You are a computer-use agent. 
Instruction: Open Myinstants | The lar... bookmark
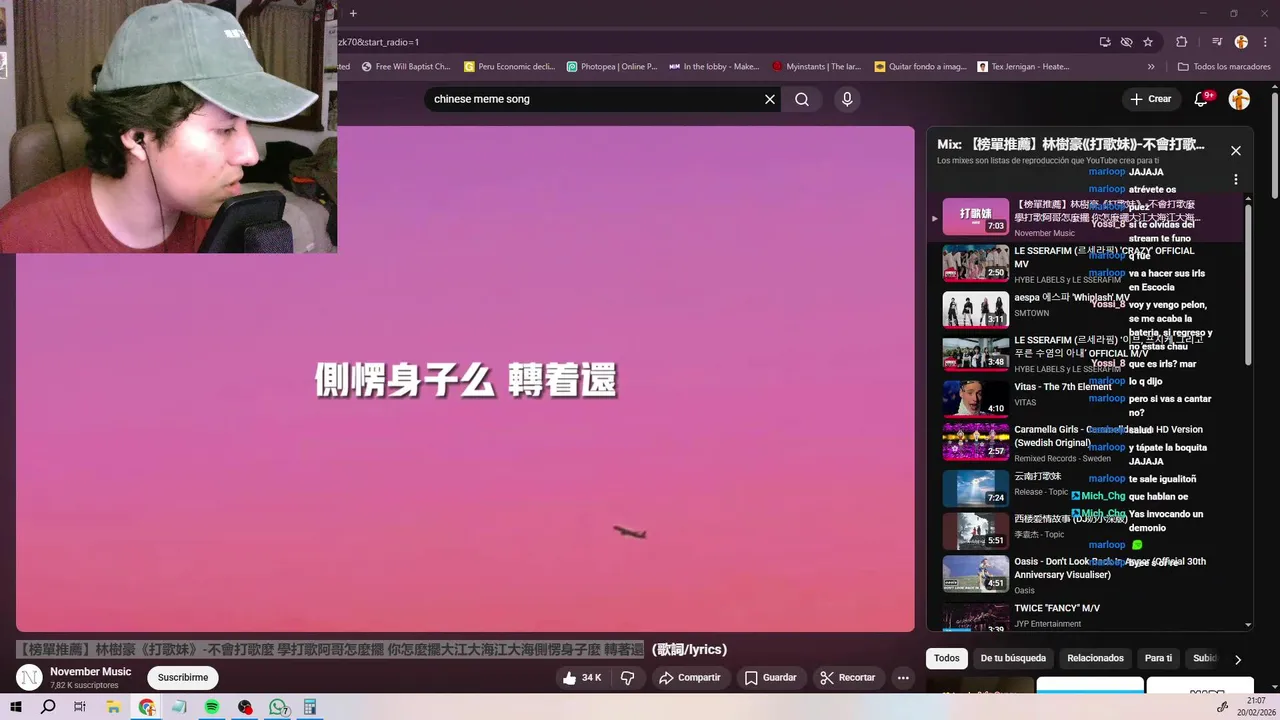coord(817,67)
